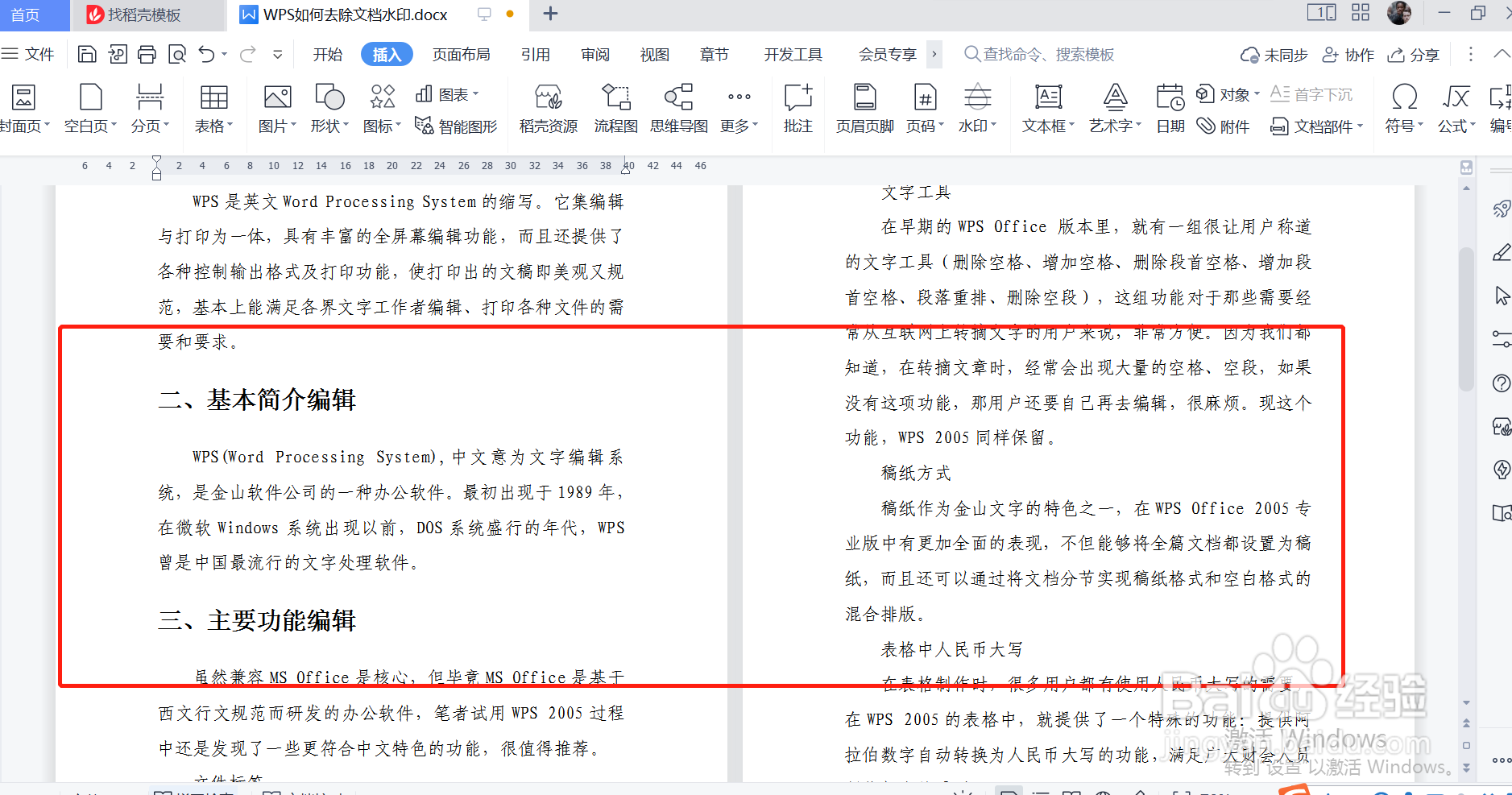Switch to the 页面布局 (Page Layout) tab
Viewport: 1512px width, 795px height.
[x=462, y=54]
